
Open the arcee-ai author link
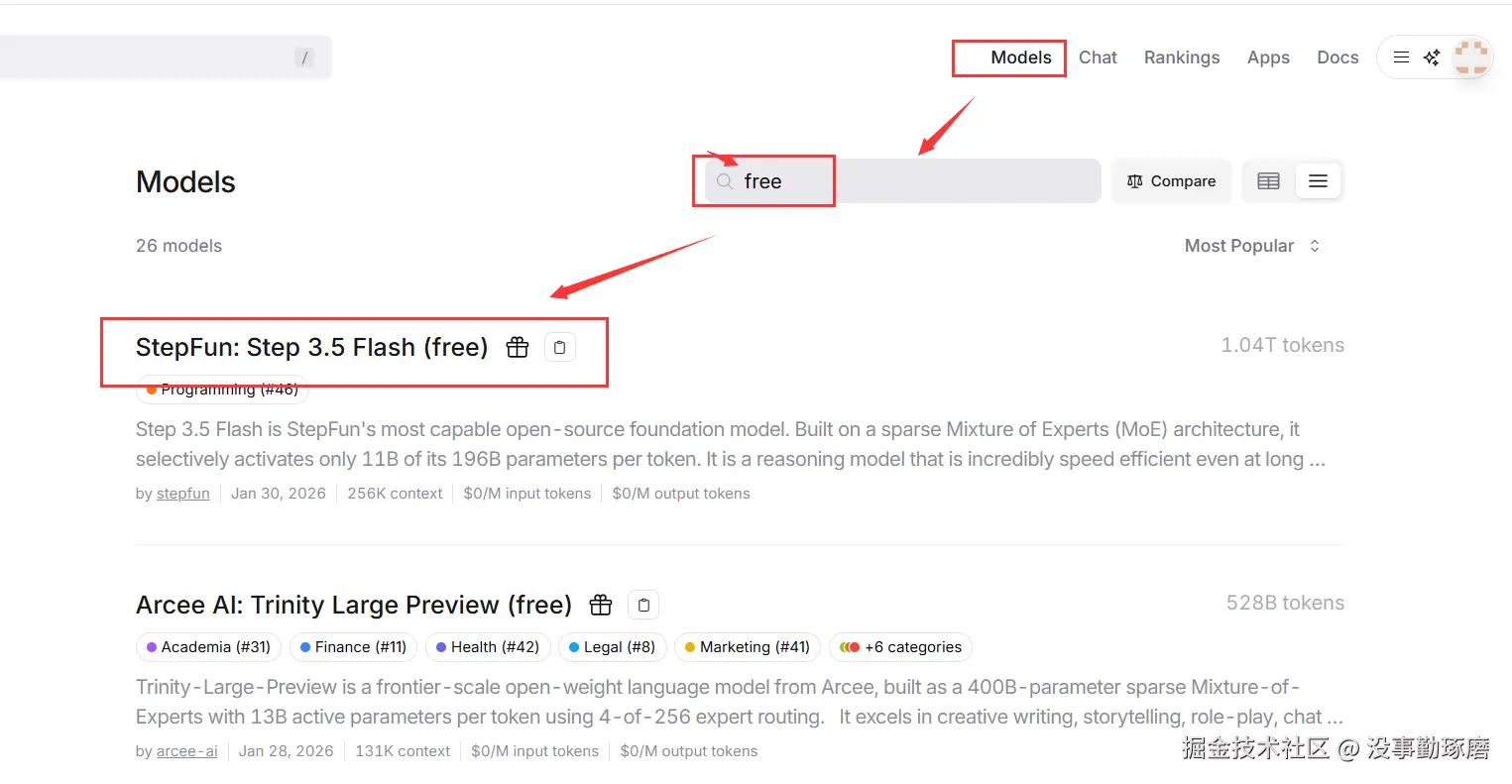pos(187,751)
